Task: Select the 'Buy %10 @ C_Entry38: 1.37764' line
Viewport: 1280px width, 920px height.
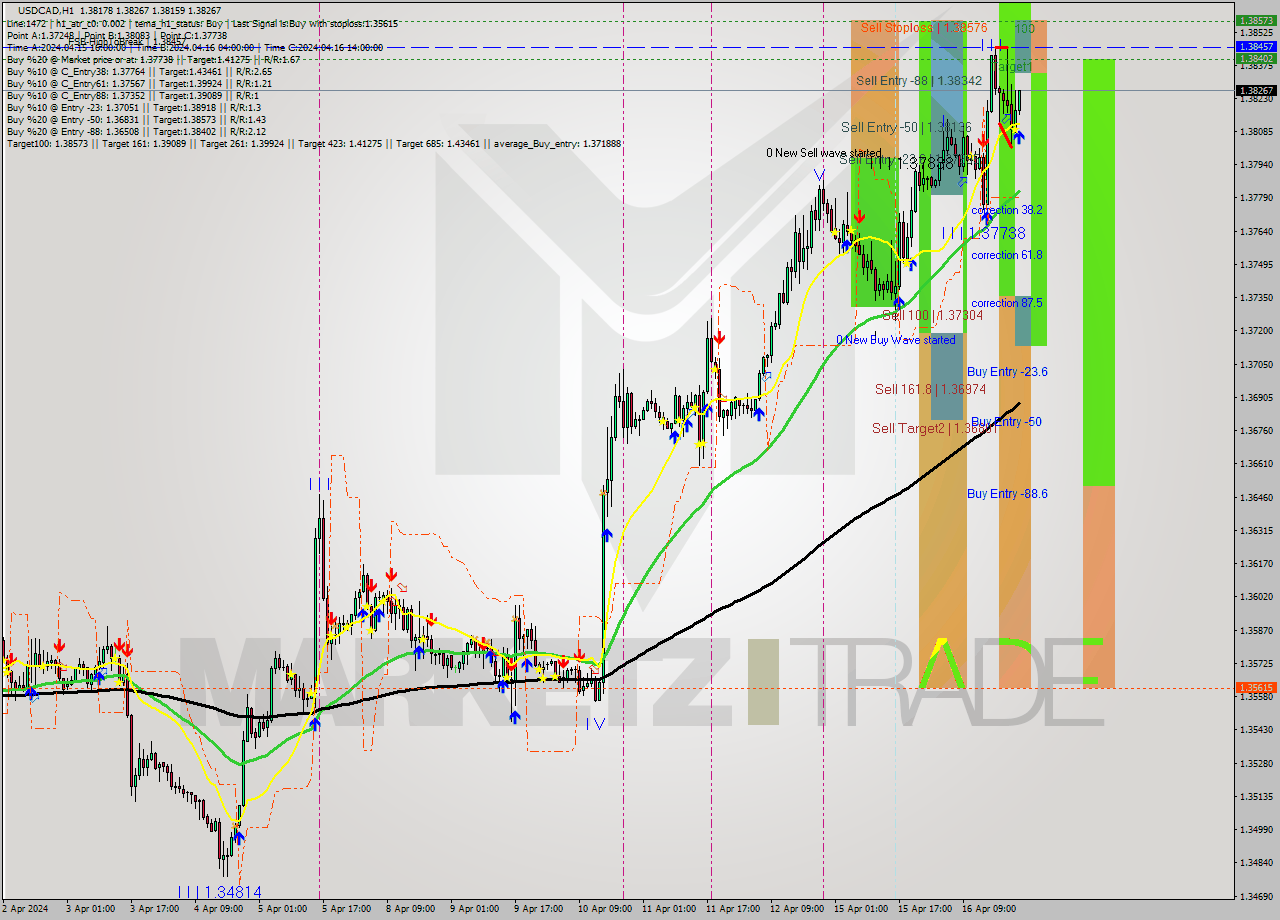Action: 138,72
